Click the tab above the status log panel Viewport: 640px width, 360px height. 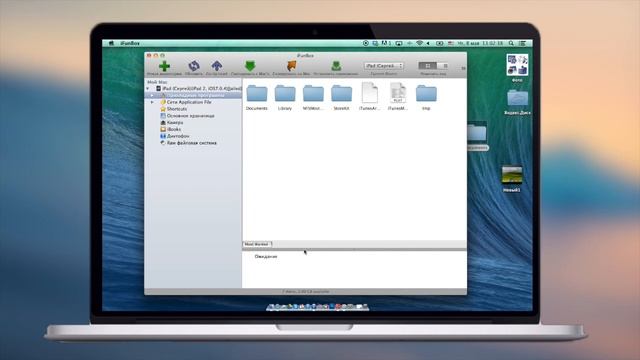pos(257,244)
